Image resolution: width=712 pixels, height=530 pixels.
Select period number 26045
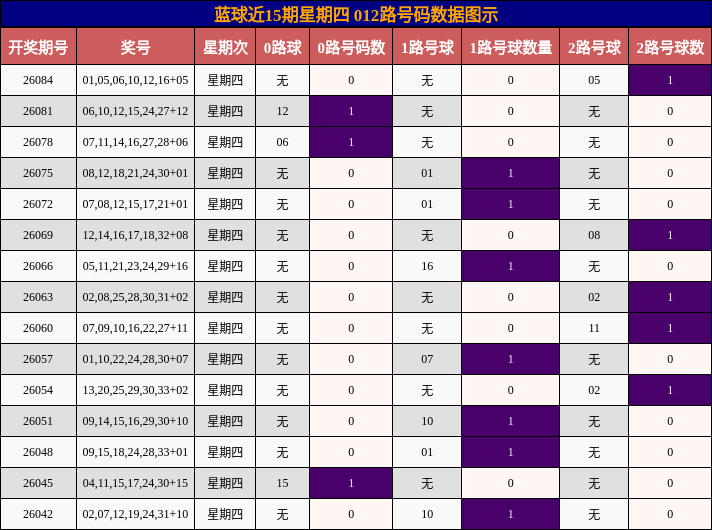38,483
